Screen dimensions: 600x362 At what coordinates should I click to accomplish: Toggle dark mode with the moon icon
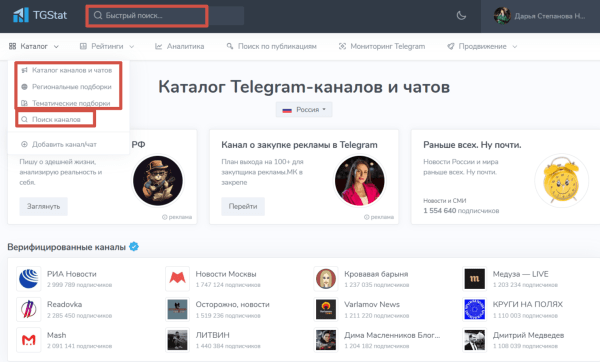click(461, 16)
